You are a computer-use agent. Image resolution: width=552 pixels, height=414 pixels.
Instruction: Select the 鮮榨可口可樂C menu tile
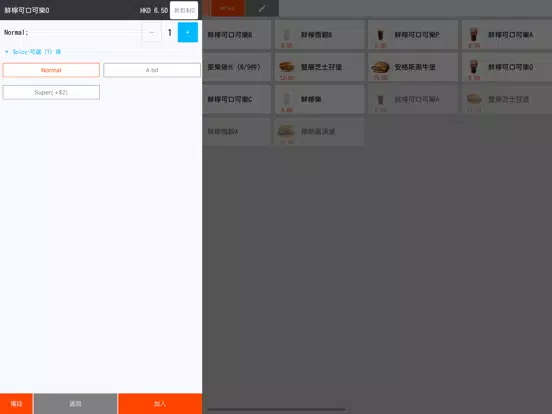coord(237,99)
